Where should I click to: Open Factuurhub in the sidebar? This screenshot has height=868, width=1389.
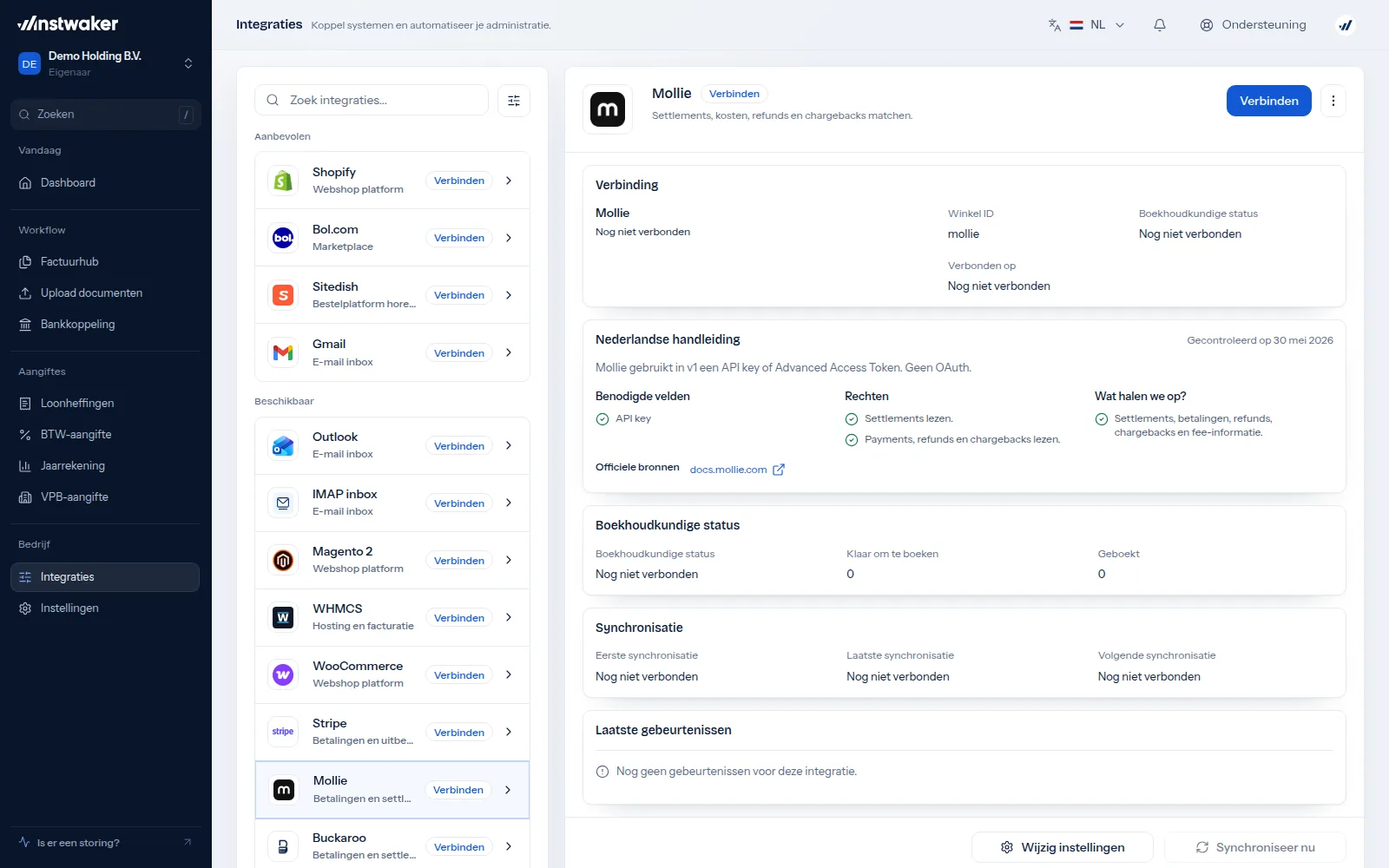coord(105,262)
